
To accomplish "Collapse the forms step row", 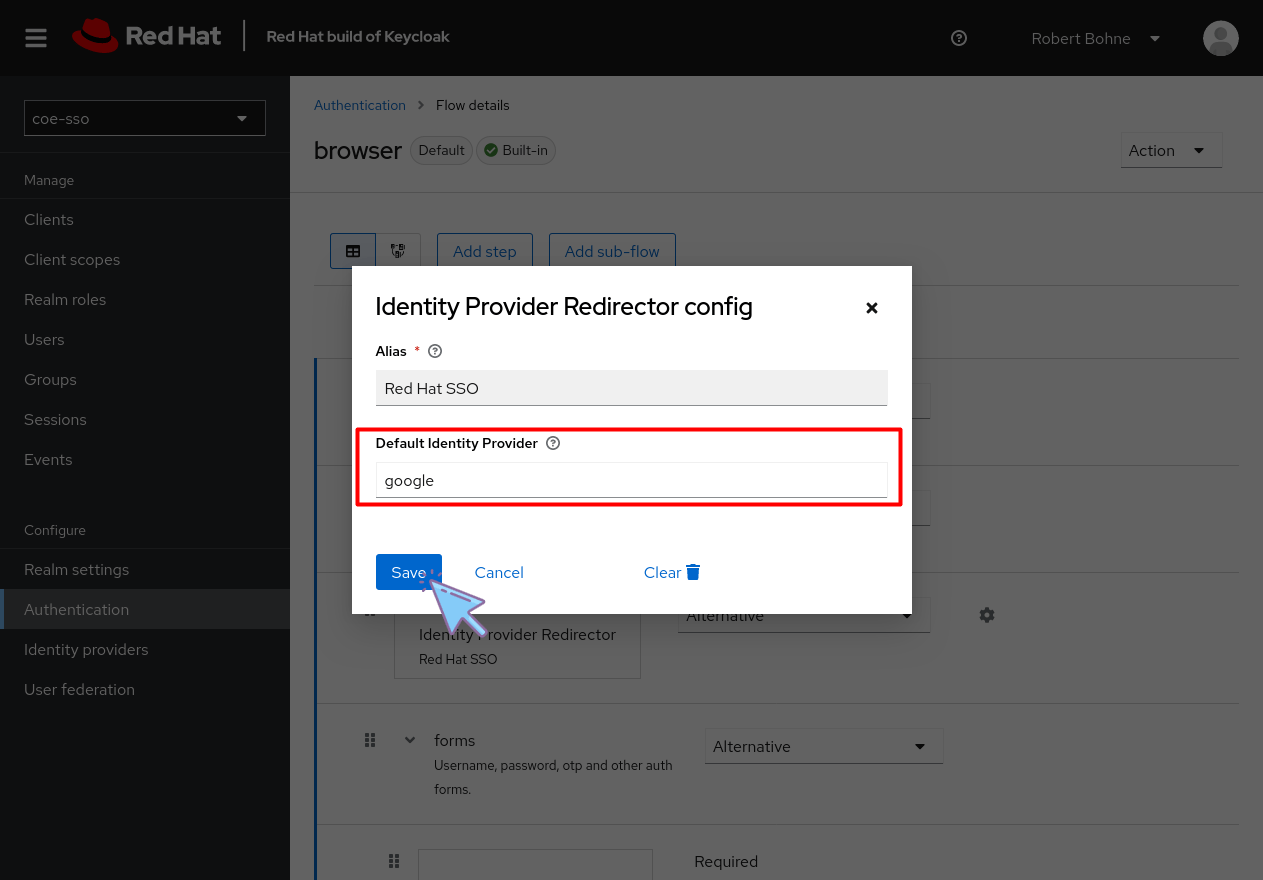I will (x=409, y=740).
